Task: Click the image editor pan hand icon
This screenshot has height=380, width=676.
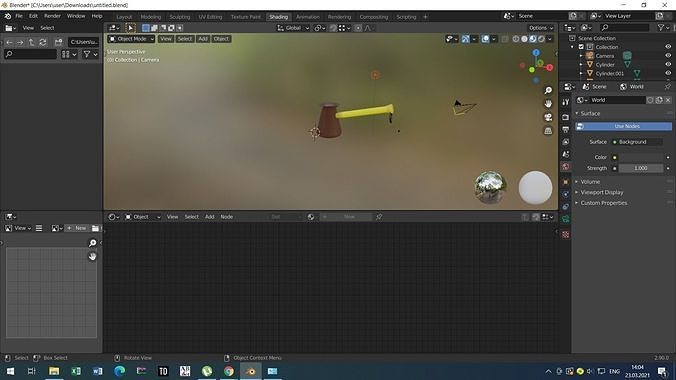Action: pos(92,257)
